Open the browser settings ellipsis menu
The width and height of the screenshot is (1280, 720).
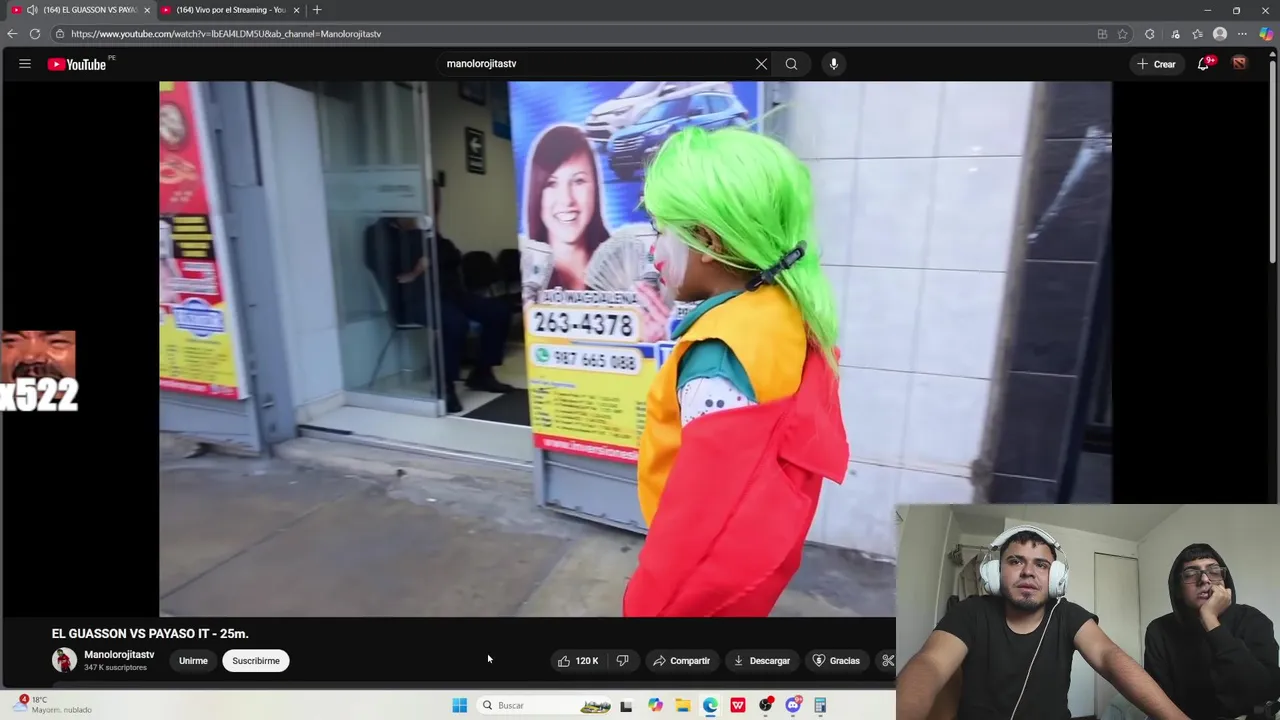click(x=1242, y=34)
